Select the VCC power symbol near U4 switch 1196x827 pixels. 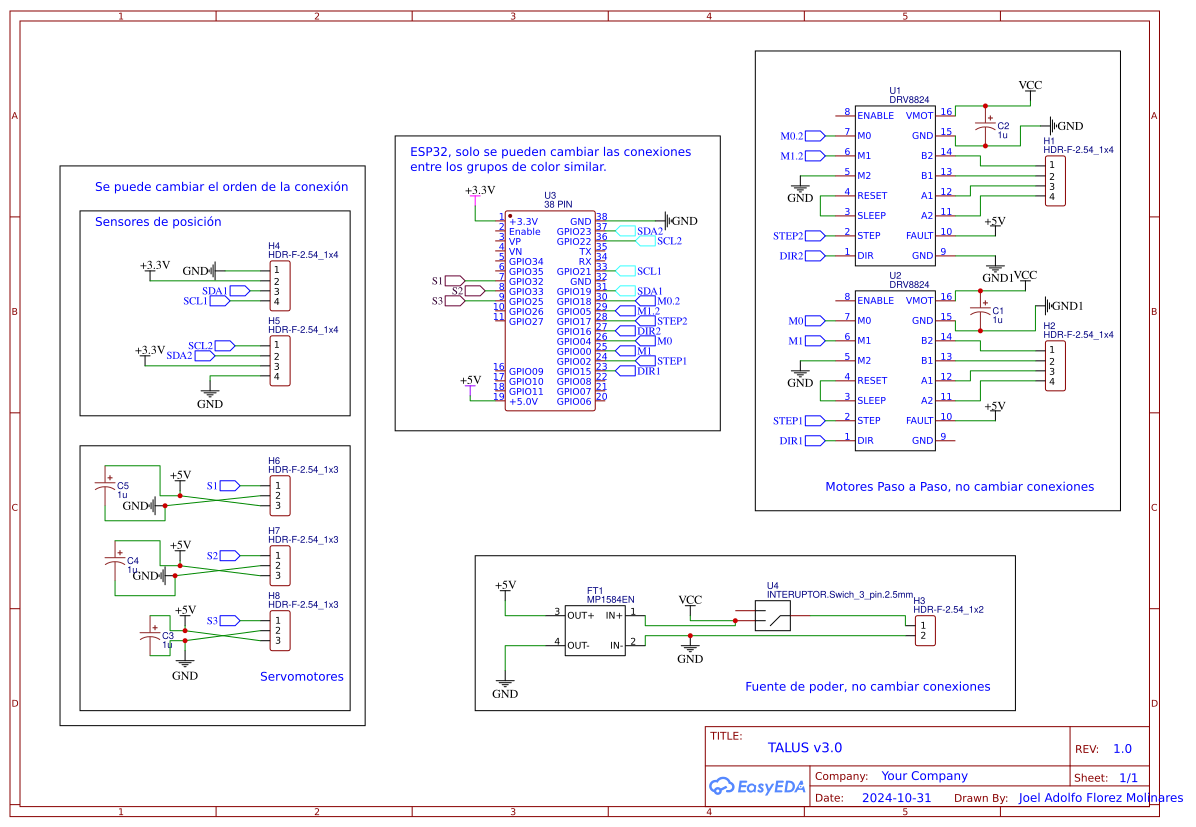[690, 602]
